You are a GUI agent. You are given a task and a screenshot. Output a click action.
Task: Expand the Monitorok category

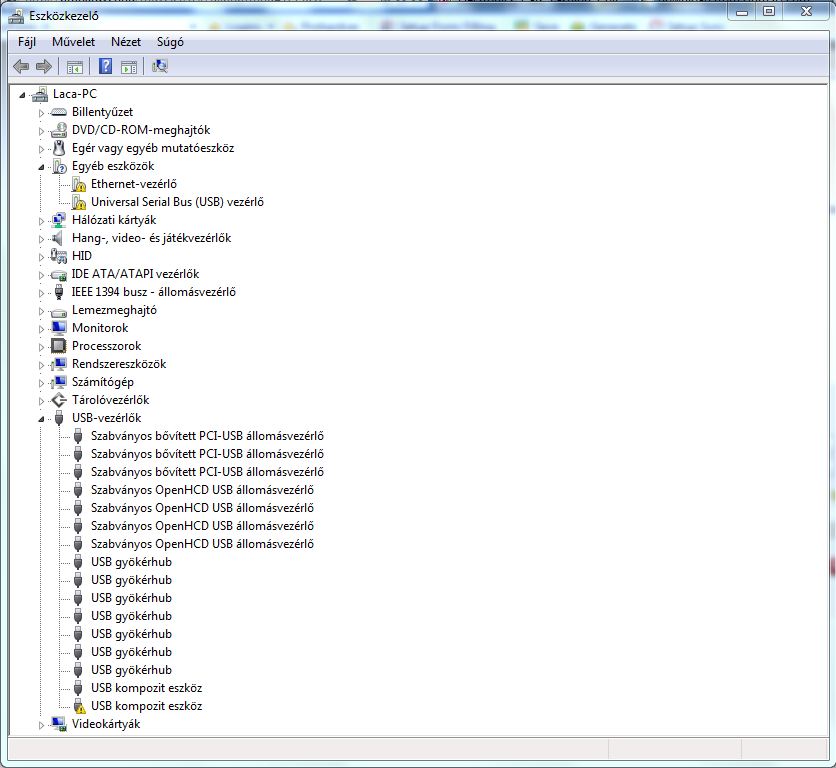(41, 329)
